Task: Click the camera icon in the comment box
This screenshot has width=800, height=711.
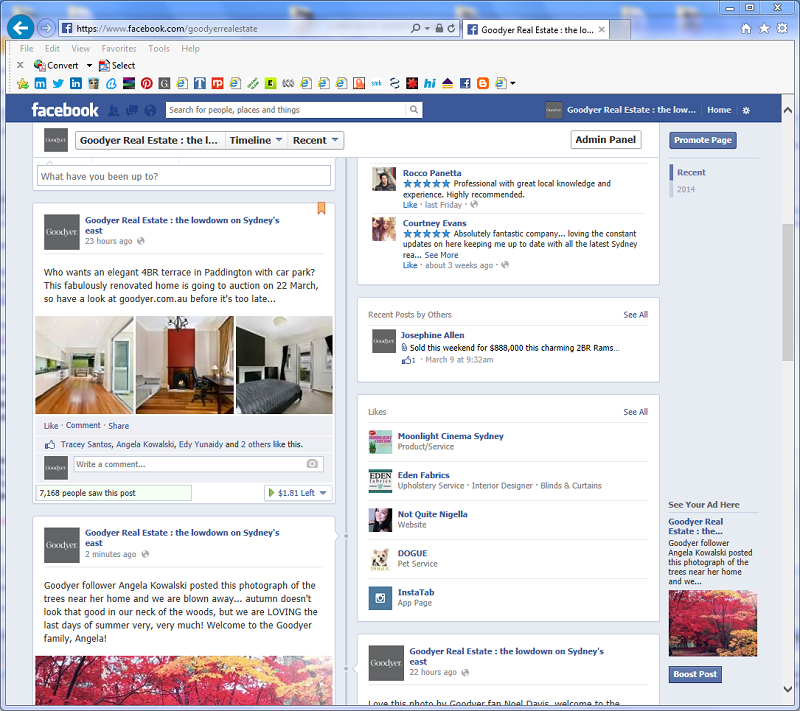Action: (312, 464)
